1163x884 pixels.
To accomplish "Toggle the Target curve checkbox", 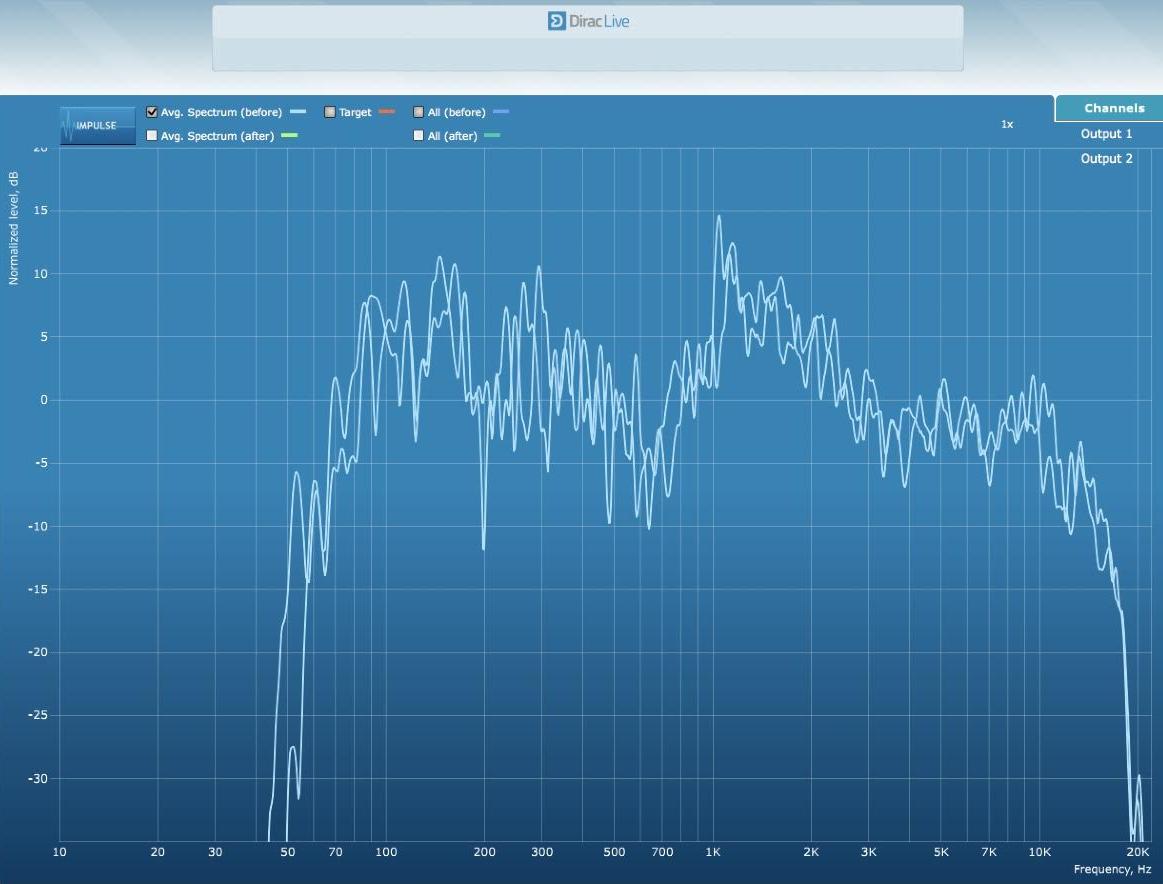I will pyautogui.click(x=329, y=112).
